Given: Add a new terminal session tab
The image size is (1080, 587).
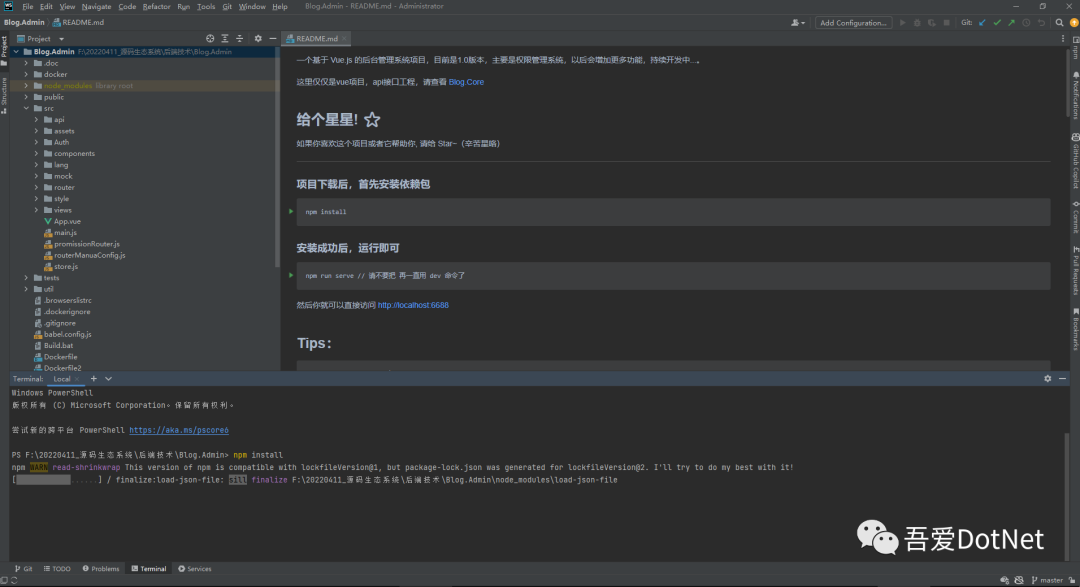Looking at the screenshot, I should 94,378.
